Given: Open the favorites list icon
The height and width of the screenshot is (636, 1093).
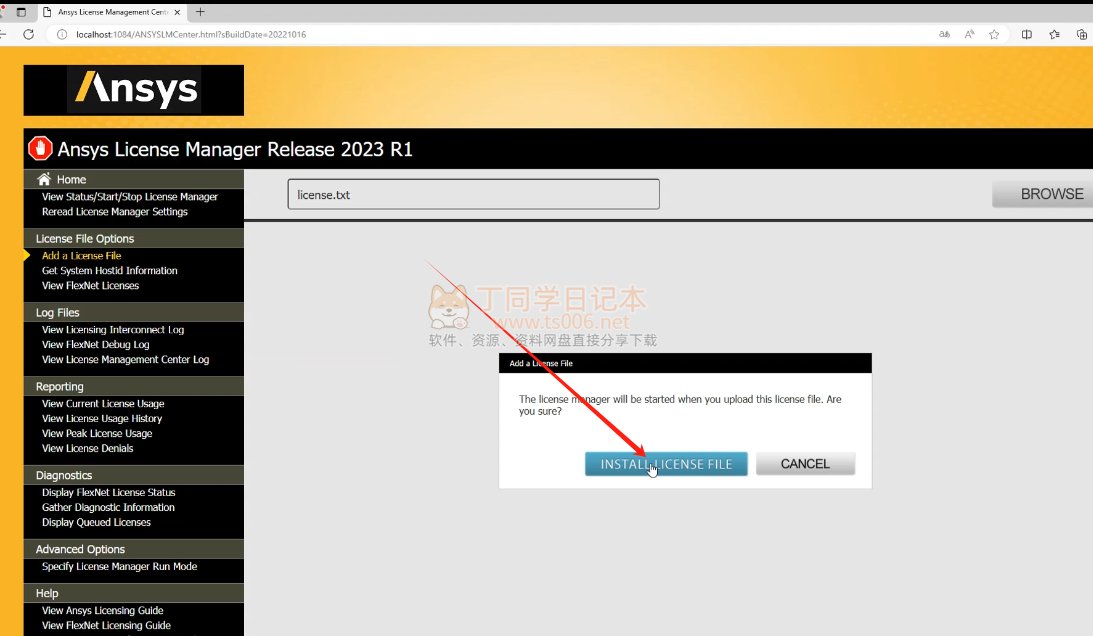Looking at the screenshot, I should click(1055, 34).
